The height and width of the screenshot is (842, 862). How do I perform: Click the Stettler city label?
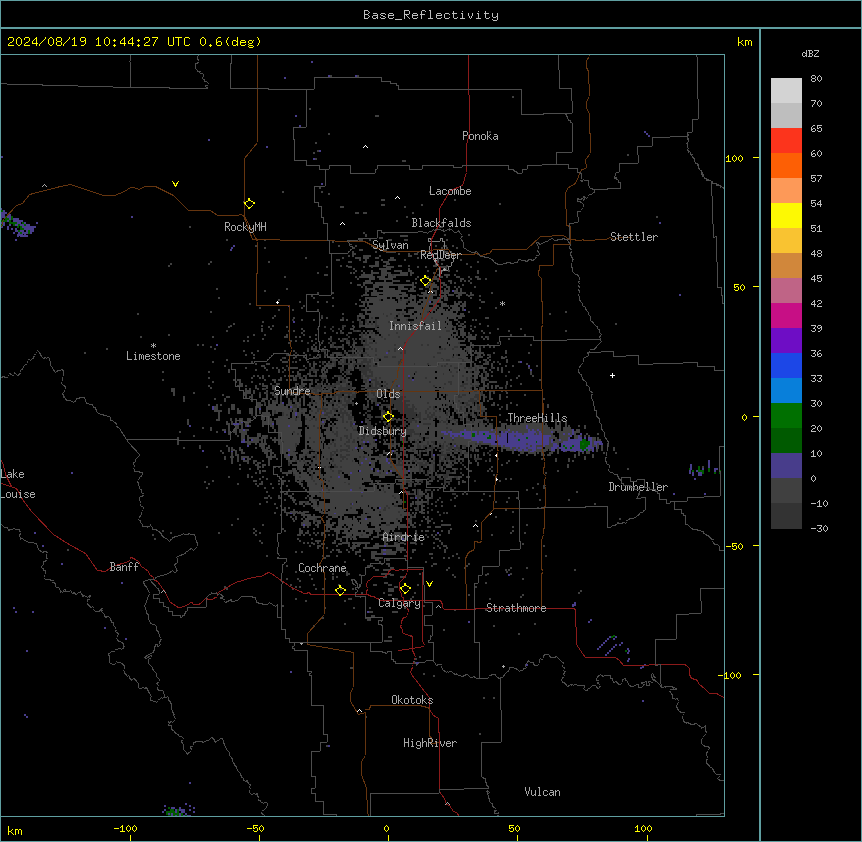[633, 237]
